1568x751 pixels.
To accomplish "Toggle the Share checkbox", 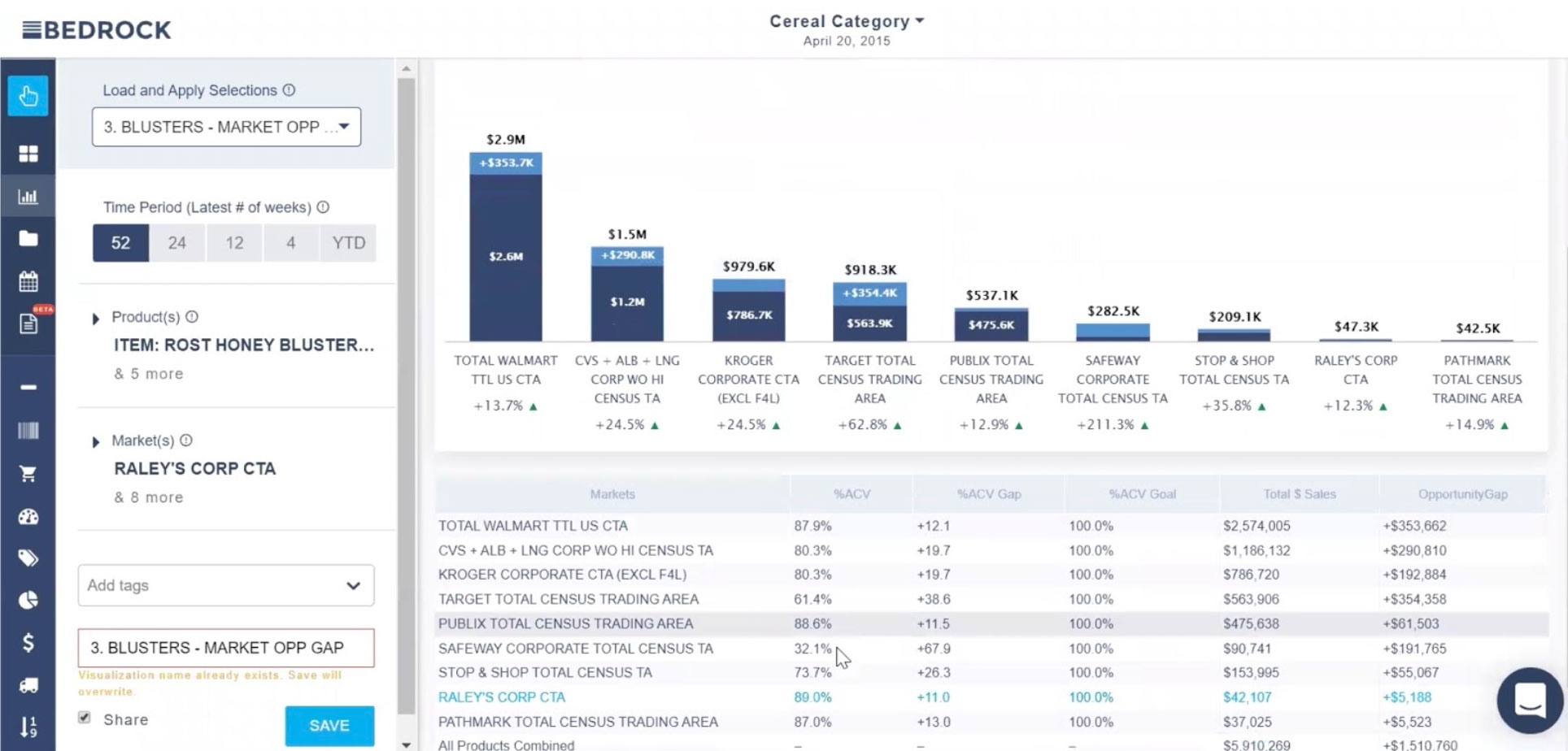I will tap(85, 718).
